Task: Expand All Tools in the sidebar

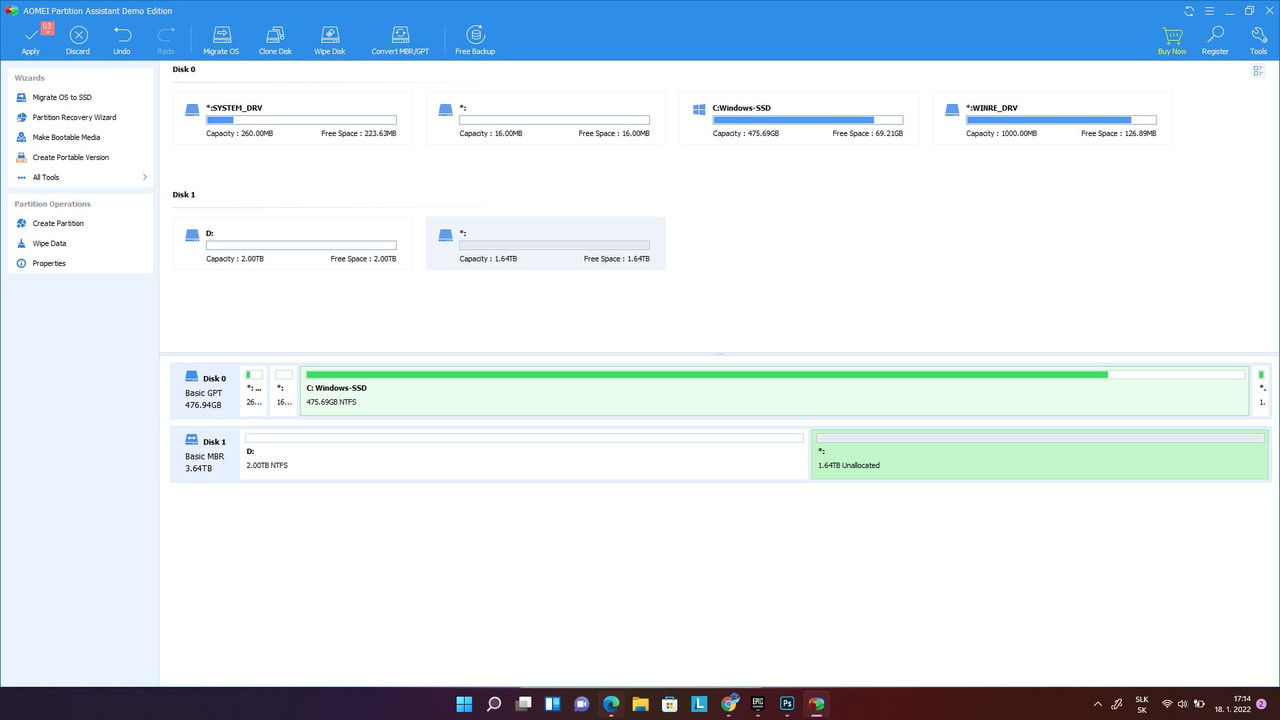Action: pos(81,177)
